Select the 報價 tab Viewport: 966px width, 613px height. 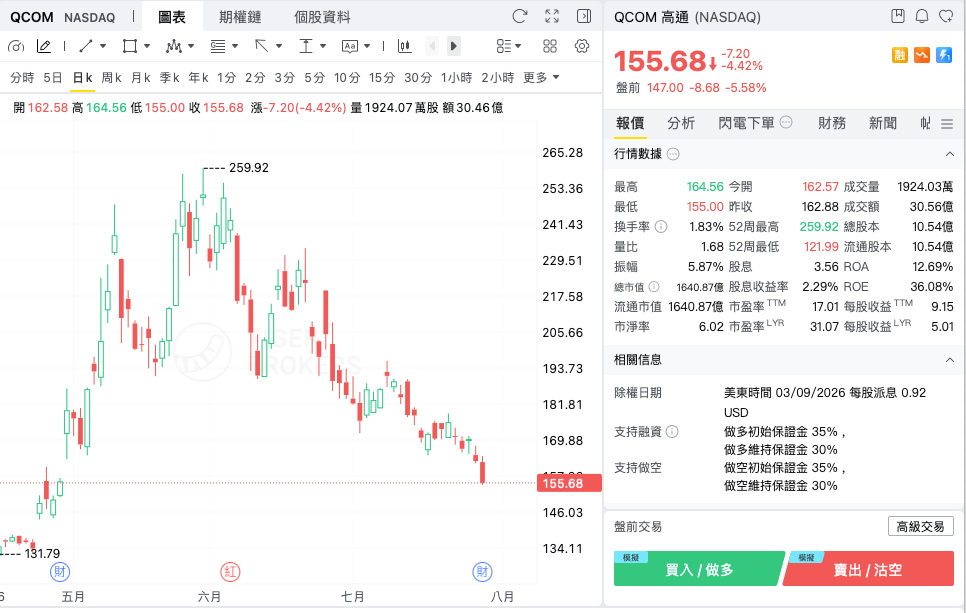coord(630,123)
